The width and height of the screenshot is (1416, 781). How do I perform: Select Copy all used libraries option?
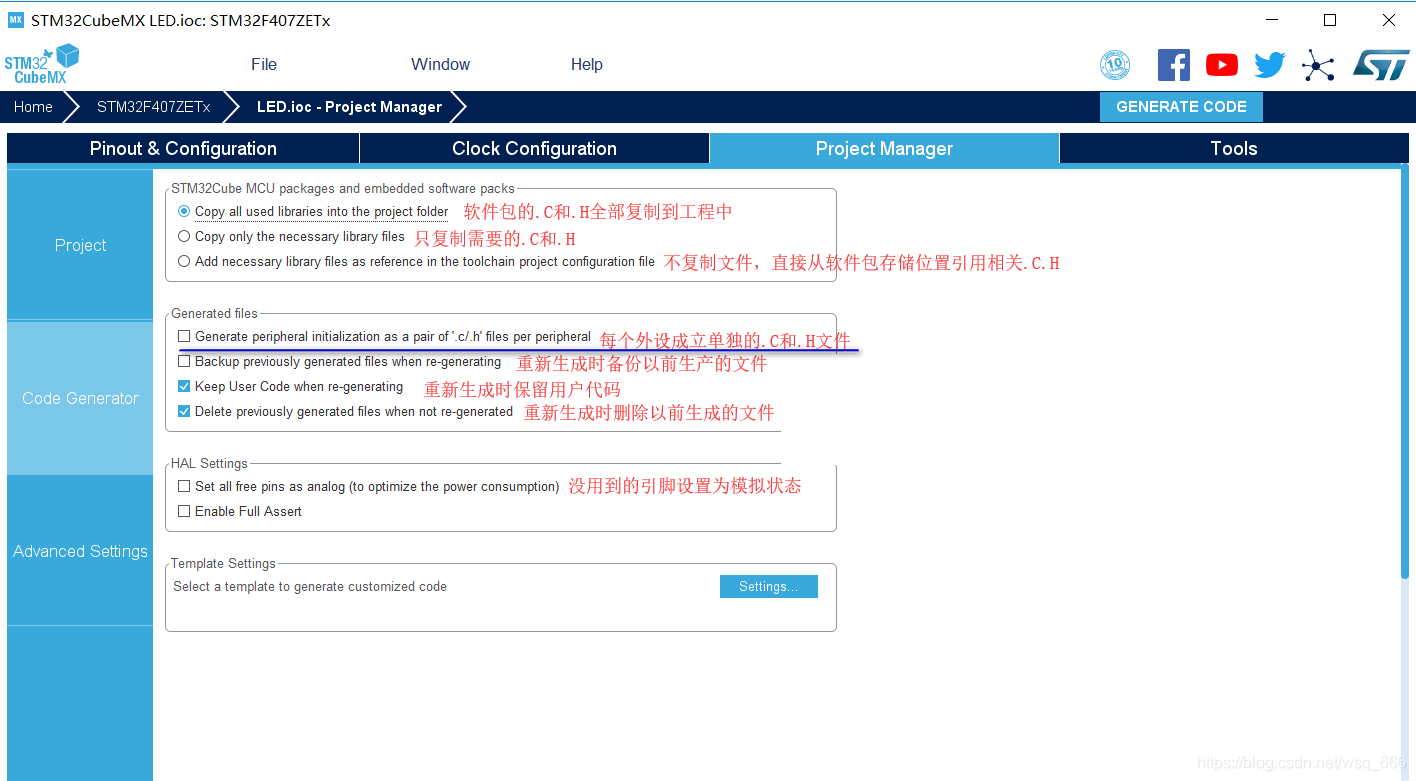(184, 212)
